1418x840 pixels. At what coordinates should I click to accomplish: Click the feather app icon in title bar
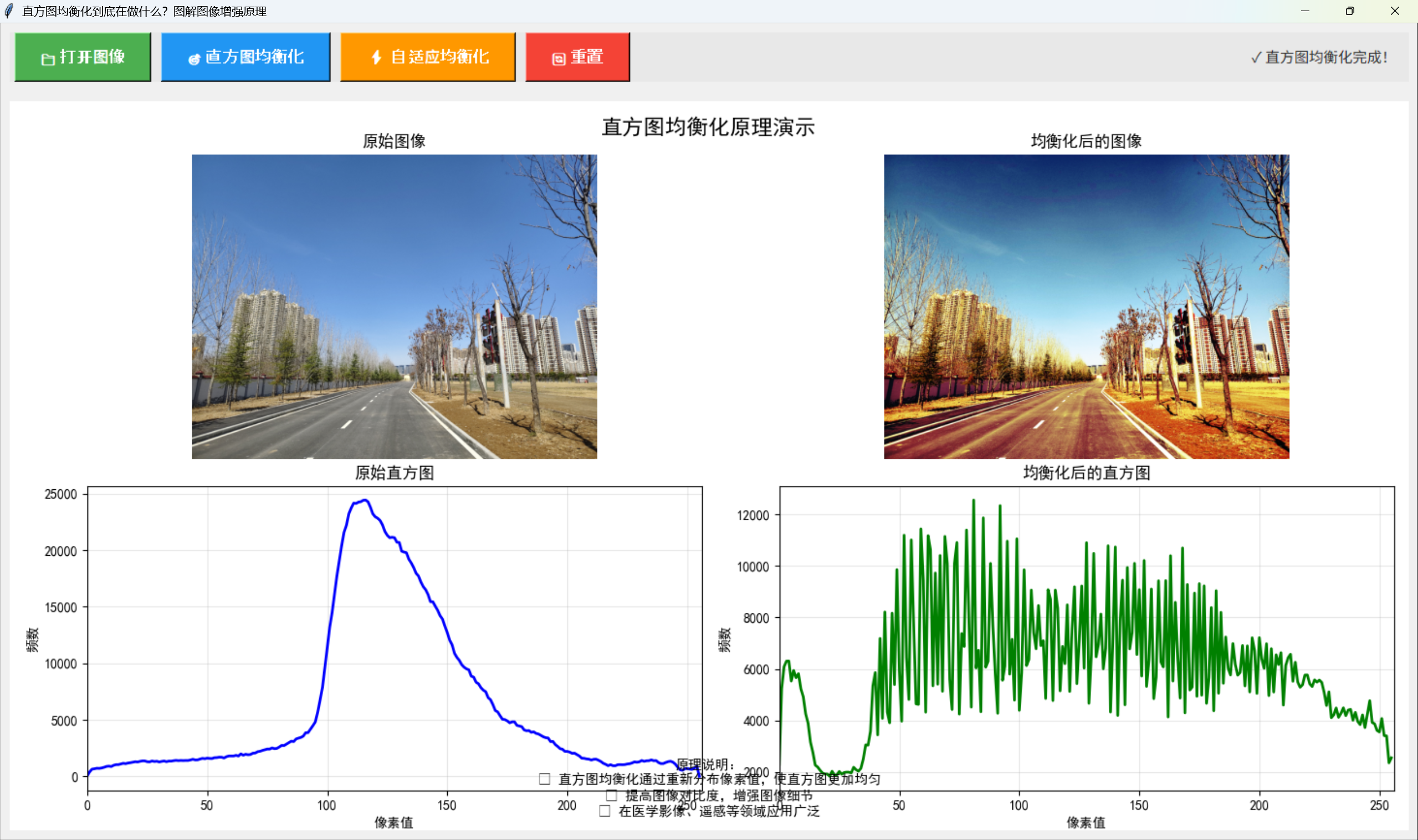coord(9,11)
